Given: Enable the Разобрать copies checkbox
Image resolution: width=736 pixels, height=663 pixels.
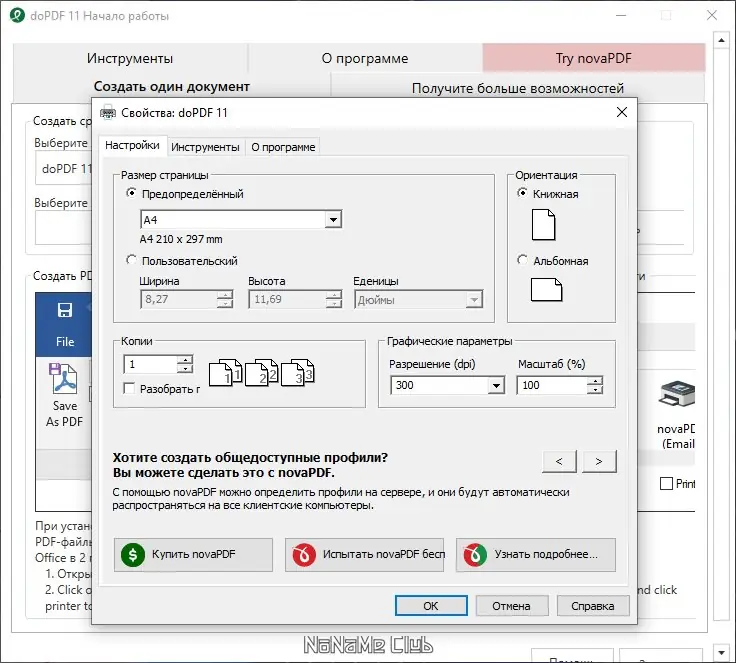Looking at the screenshot, I should tap(129, 388).
